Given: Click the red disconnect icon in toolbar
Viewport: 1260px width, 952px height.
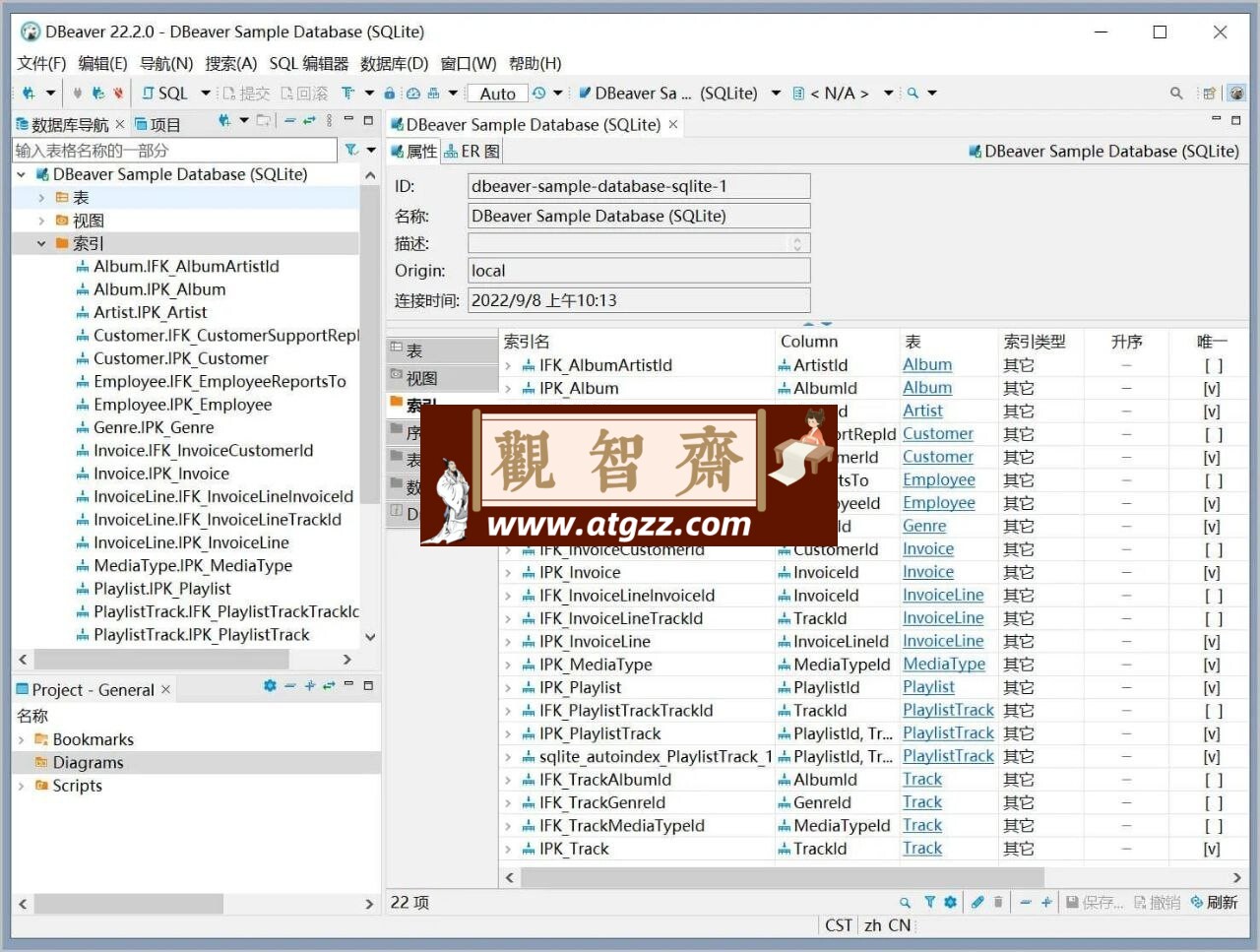Looking at the screenshot, I should pos(118,94).
